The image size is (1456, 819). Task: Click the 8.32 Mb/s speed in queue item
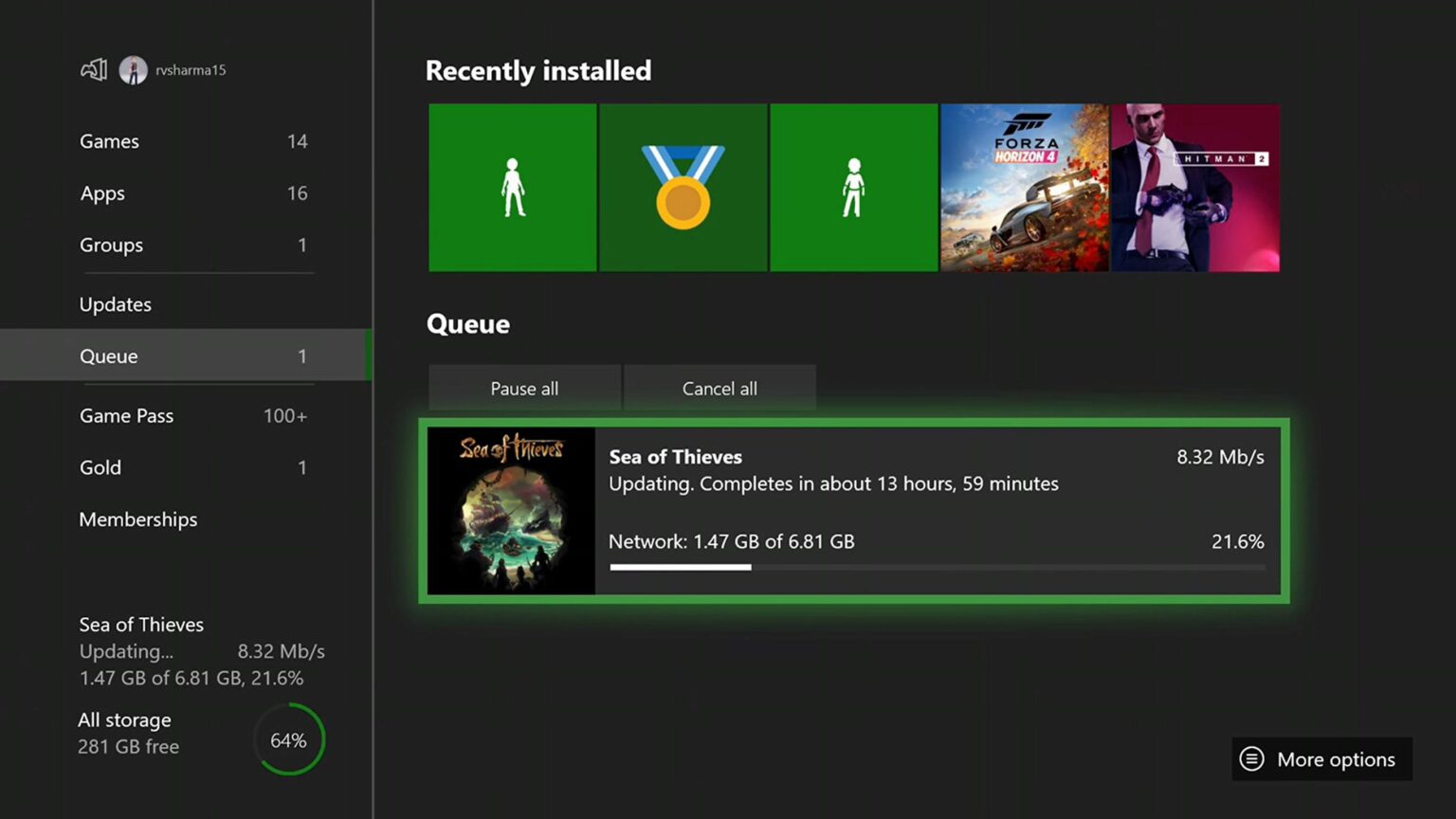coord(1220,457)
